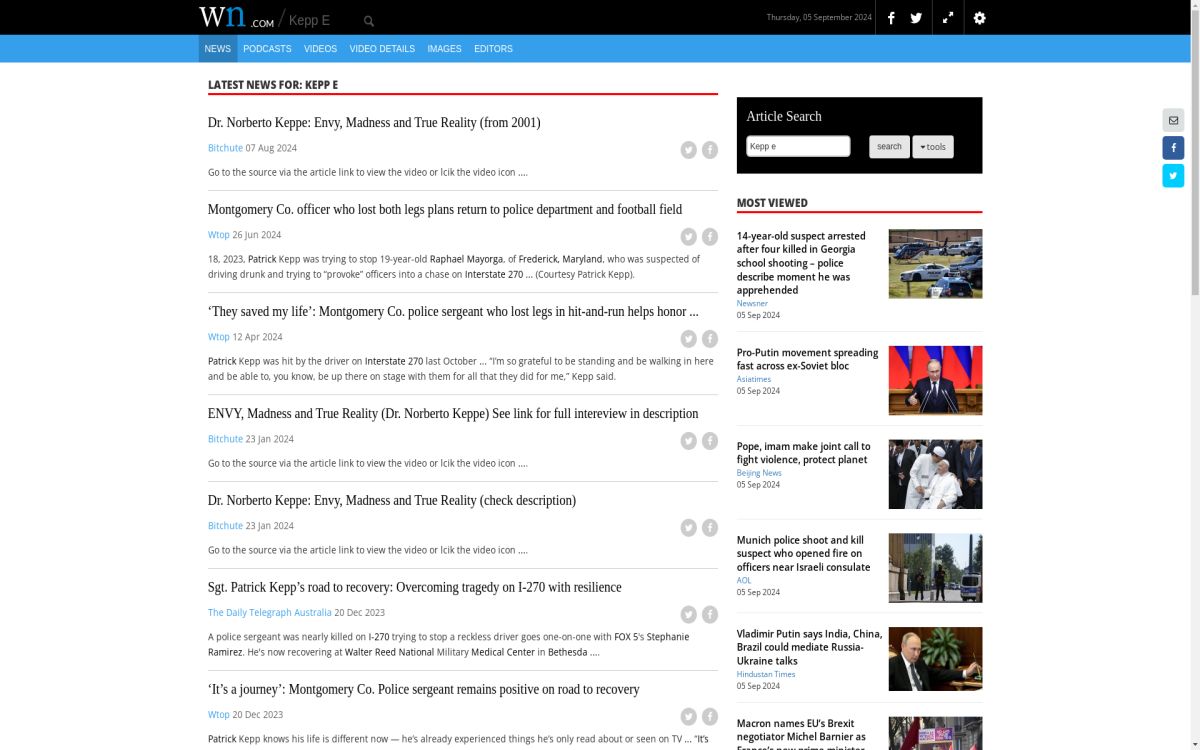The height and width of the screenshot is (750, 1200).
Task: Click the magnifier search icon in header
Action: click(369, 21)
